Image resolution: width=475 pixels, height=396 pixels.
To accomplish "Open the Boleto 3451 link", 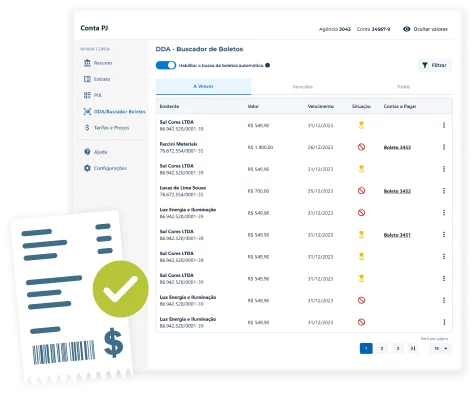I will (x=397, y=235).
